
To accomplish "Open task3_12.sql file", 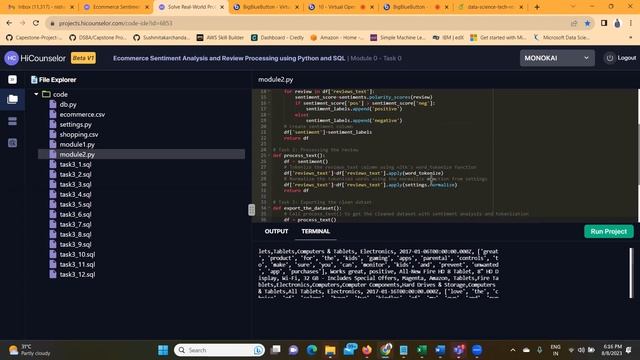I will 77,274.
